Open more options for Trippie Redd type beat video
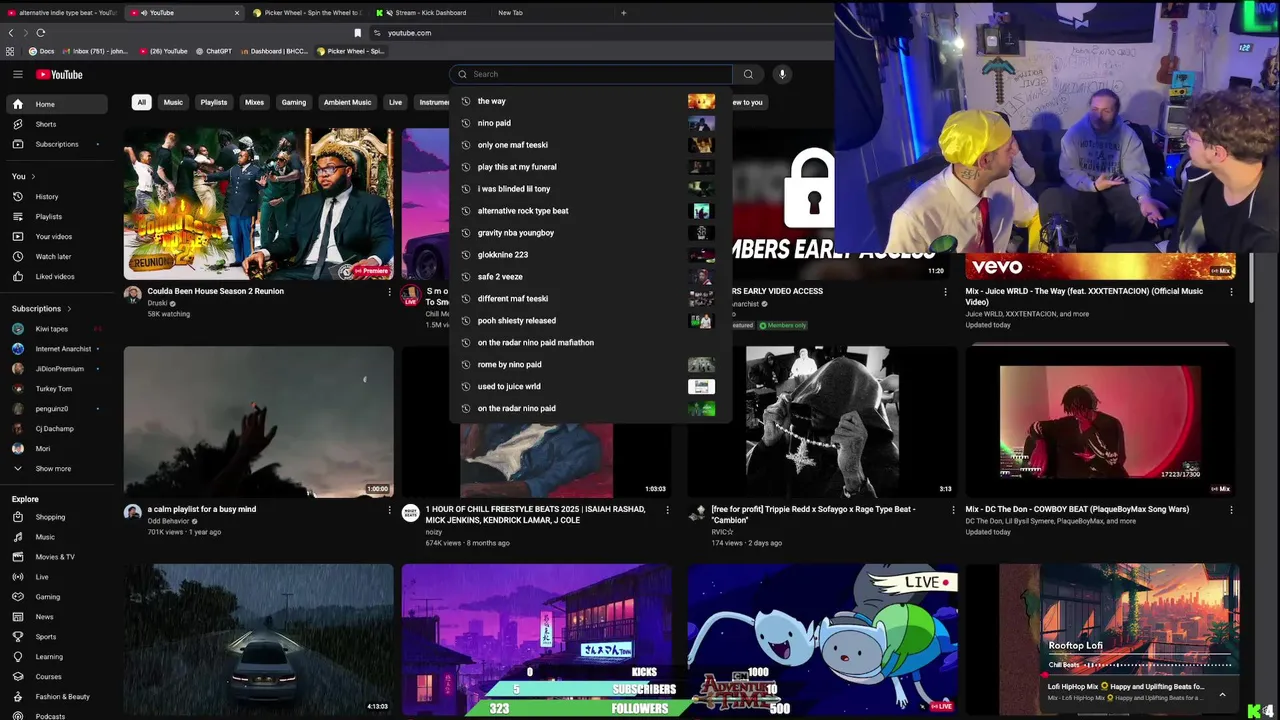Screen dimensions: 1280x720 pos(953,510)
